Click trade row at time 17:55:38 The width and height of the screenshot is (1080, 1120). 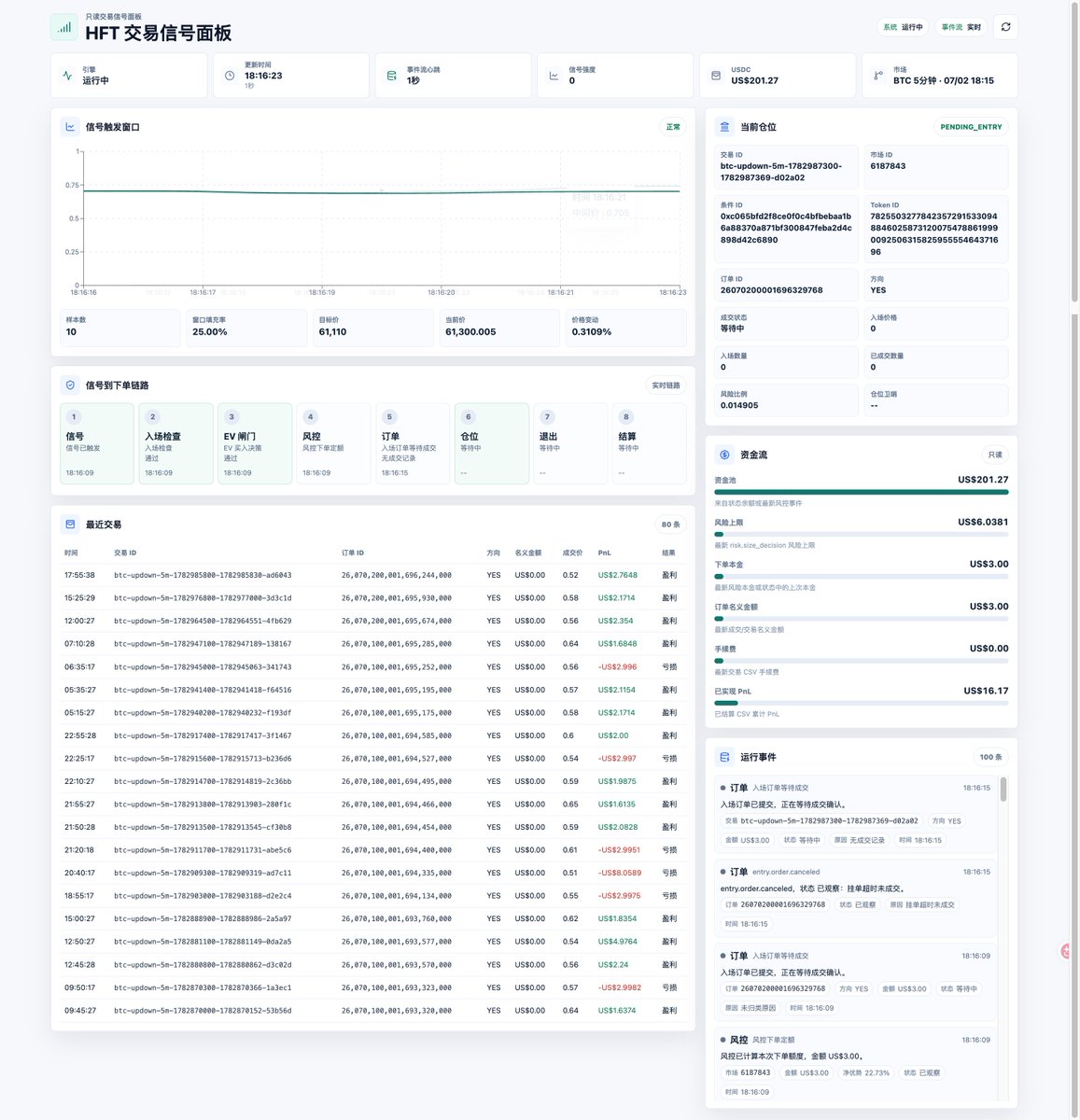coord(373,575)
